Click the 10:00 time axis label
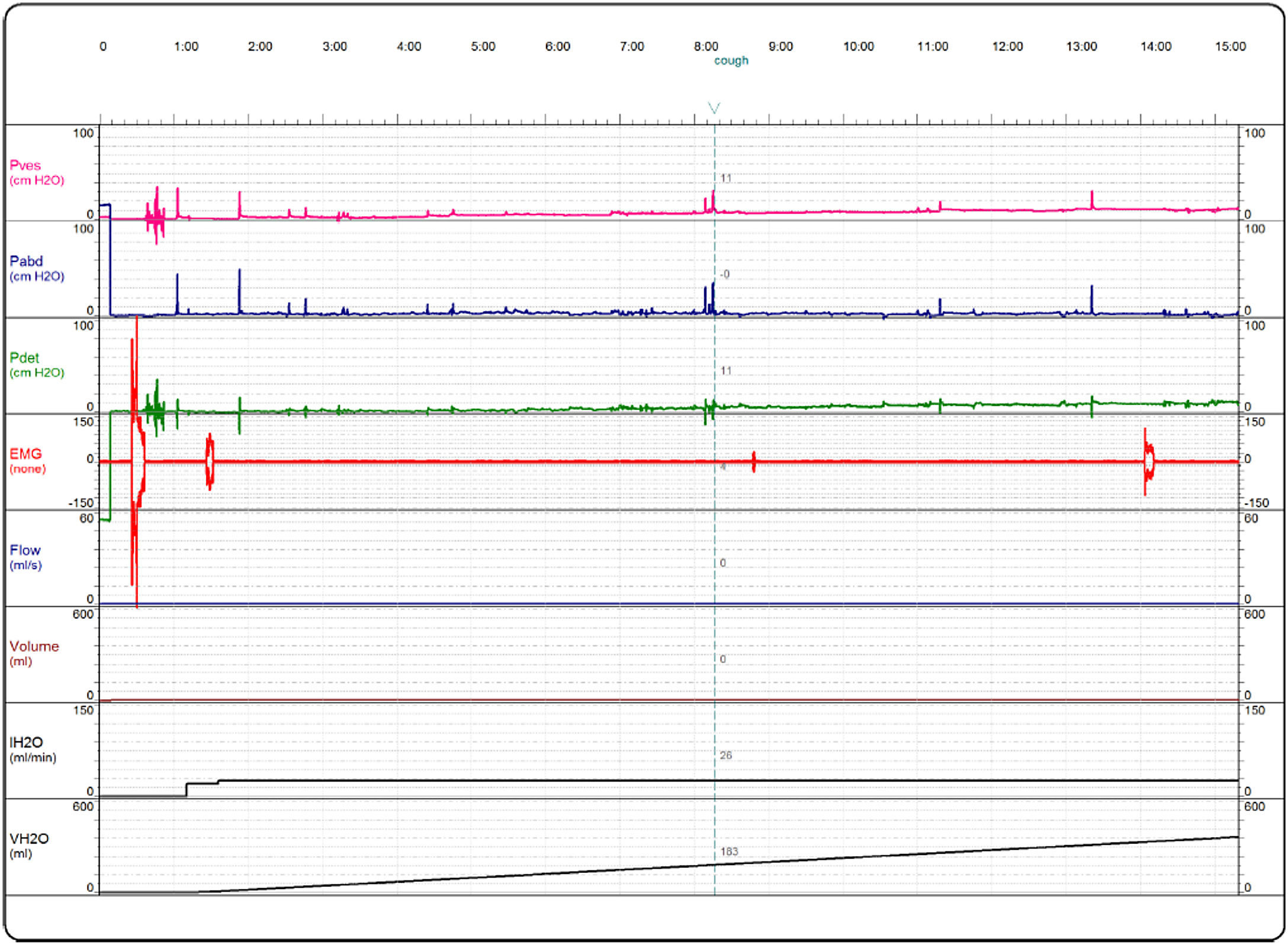The width and height of the screenshot is (1288, 945). (858, 46)
